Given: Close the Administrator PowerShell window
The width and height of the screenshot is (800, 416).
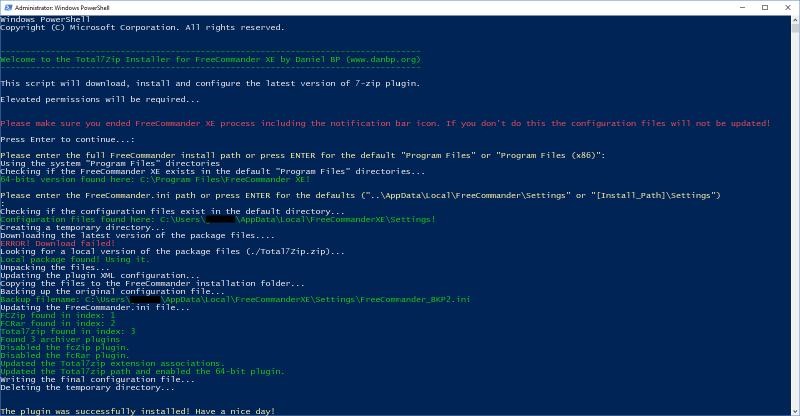Looking at the screenshot, I should point(788,8).
